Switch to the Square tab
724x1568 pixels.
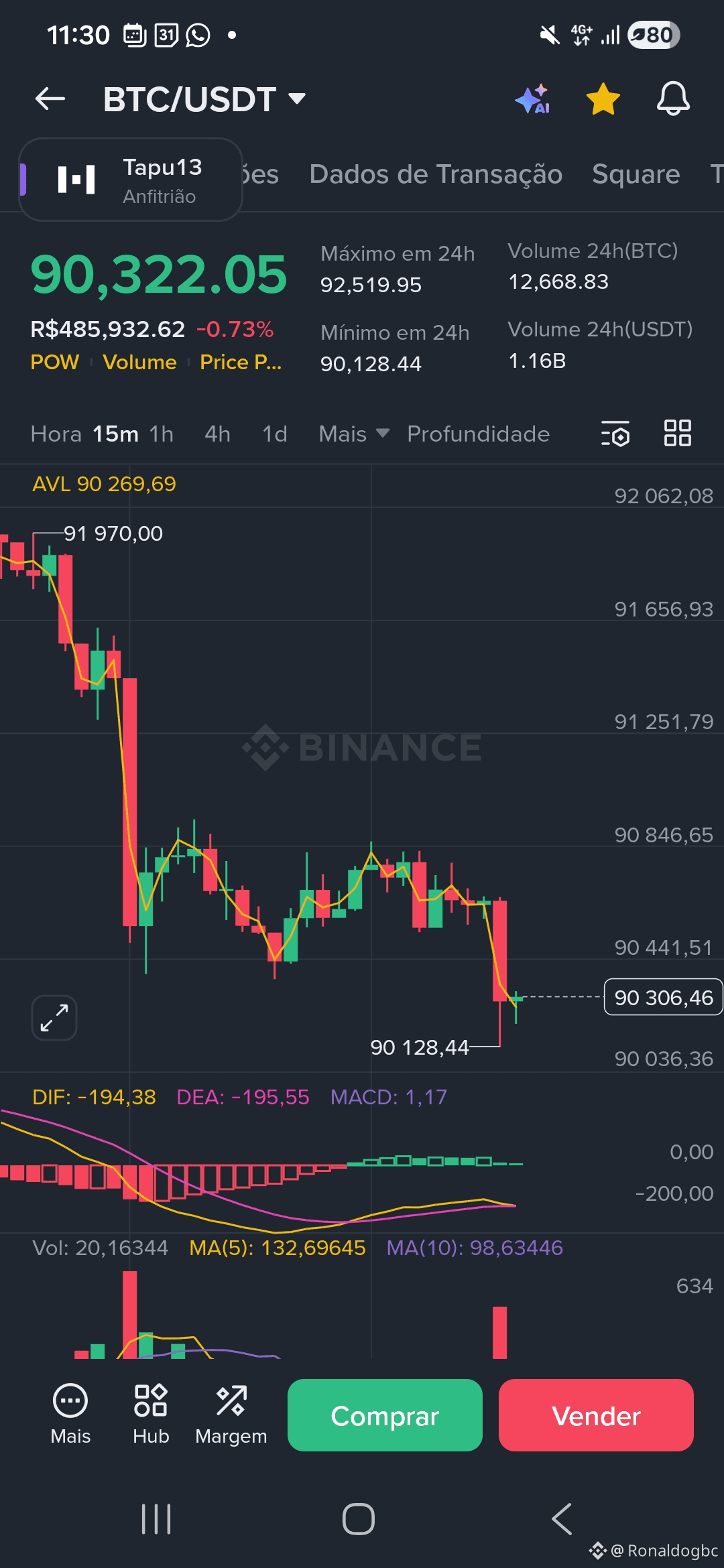[636, 174]
